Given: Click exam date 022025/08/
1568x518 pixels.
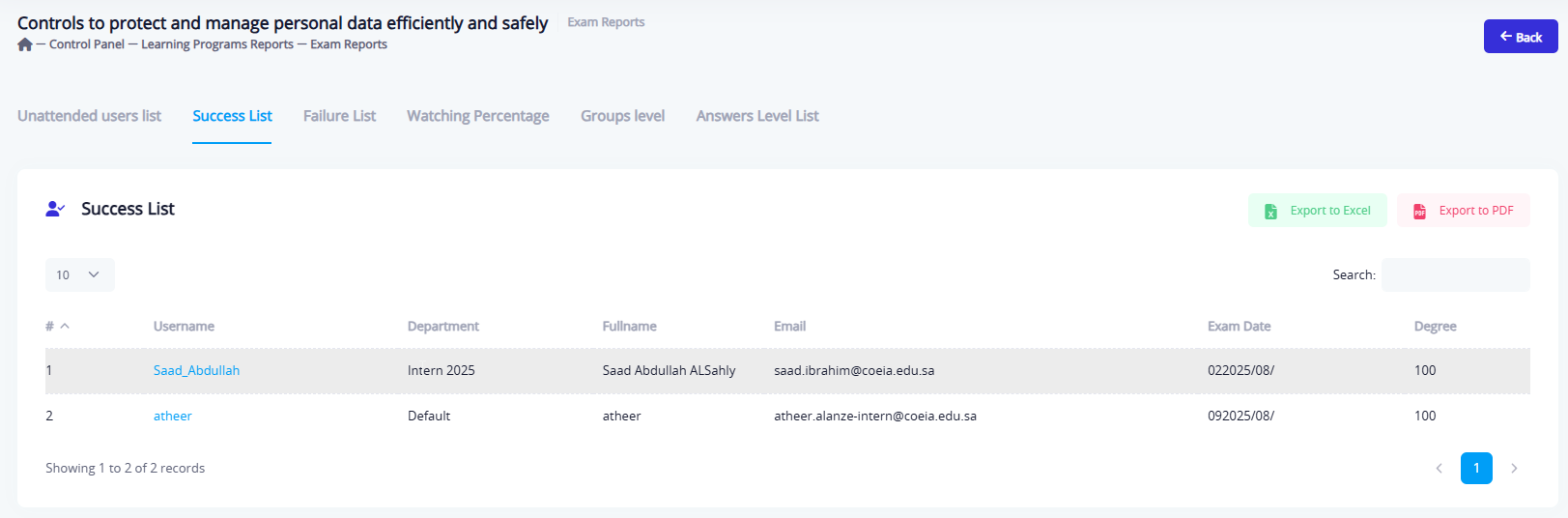Looking at the screenshot, I should point(1240,370).
